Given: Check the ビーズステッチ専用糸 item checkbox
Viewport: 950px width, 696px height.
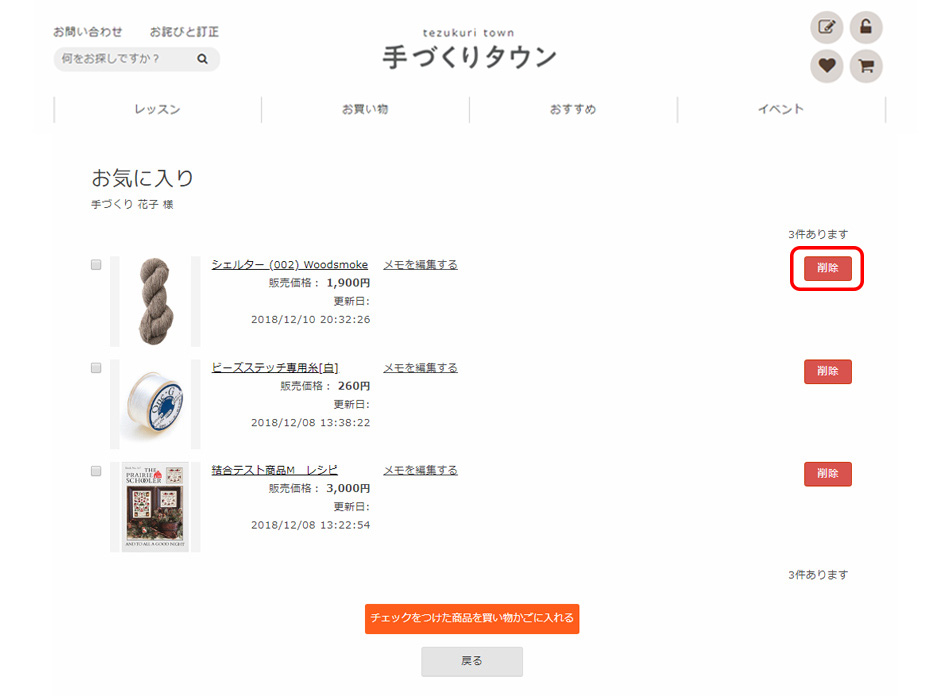Looking at the screenshot, I should pyautogui.click(x=96, y=368).
